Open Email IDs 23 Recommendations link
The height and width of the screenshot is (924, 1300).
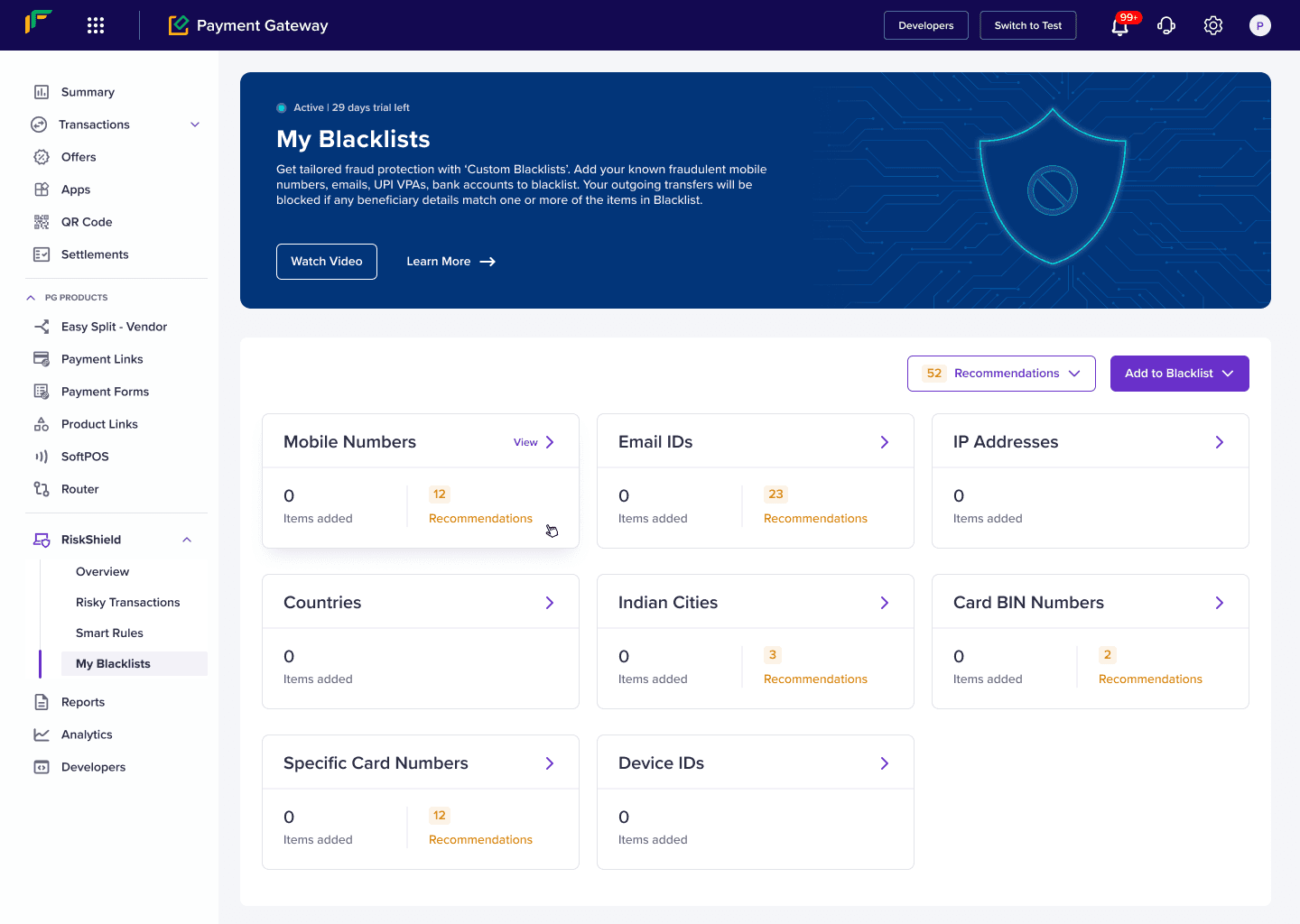(815, 519)
